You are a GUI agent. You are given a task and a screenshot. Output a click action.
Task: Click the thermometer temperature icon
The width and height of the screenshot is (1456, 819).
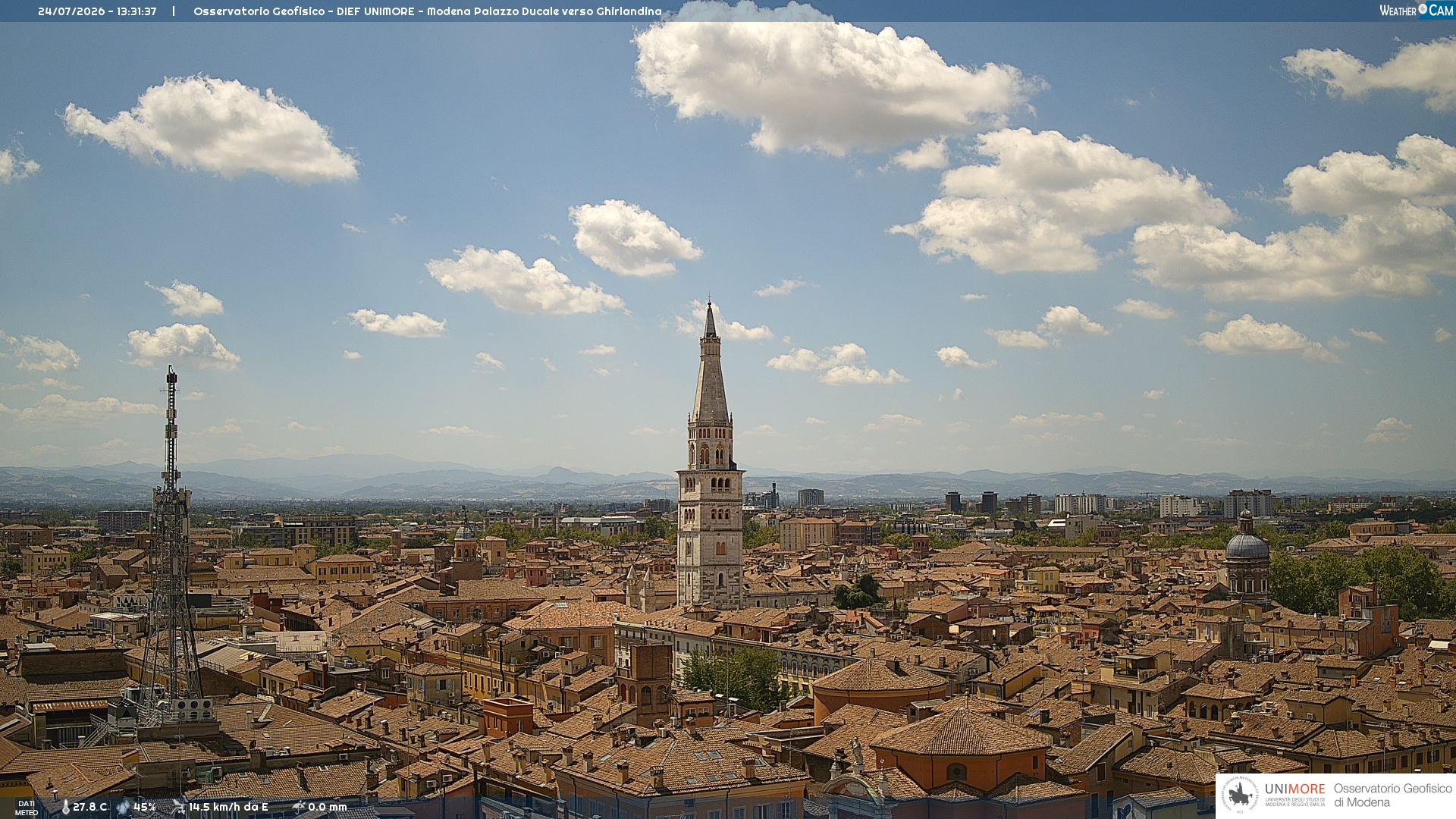point(65,807)
